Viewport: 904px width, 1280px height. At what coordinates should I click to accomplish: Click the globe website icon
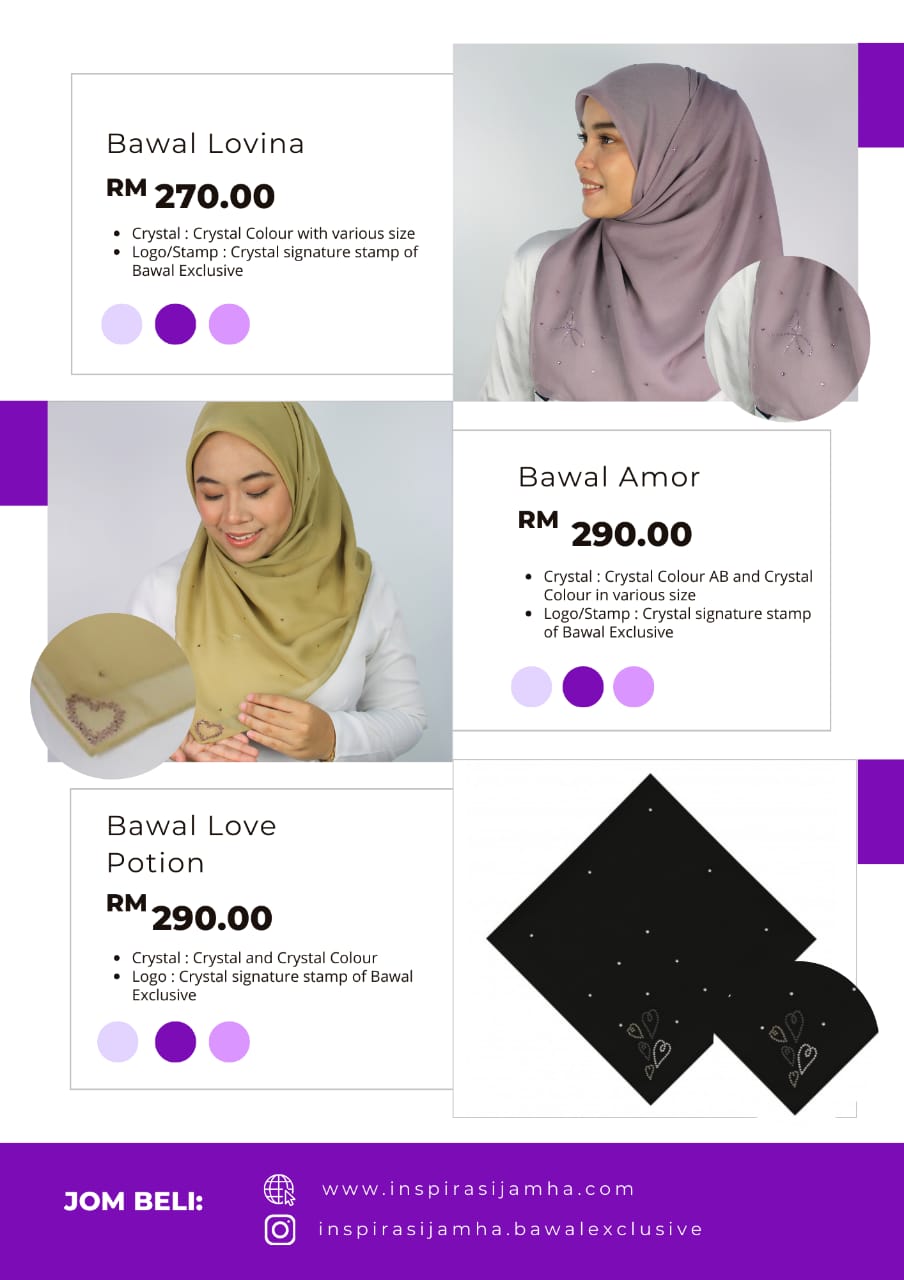pyautogui.click(x=280, y=1190)
